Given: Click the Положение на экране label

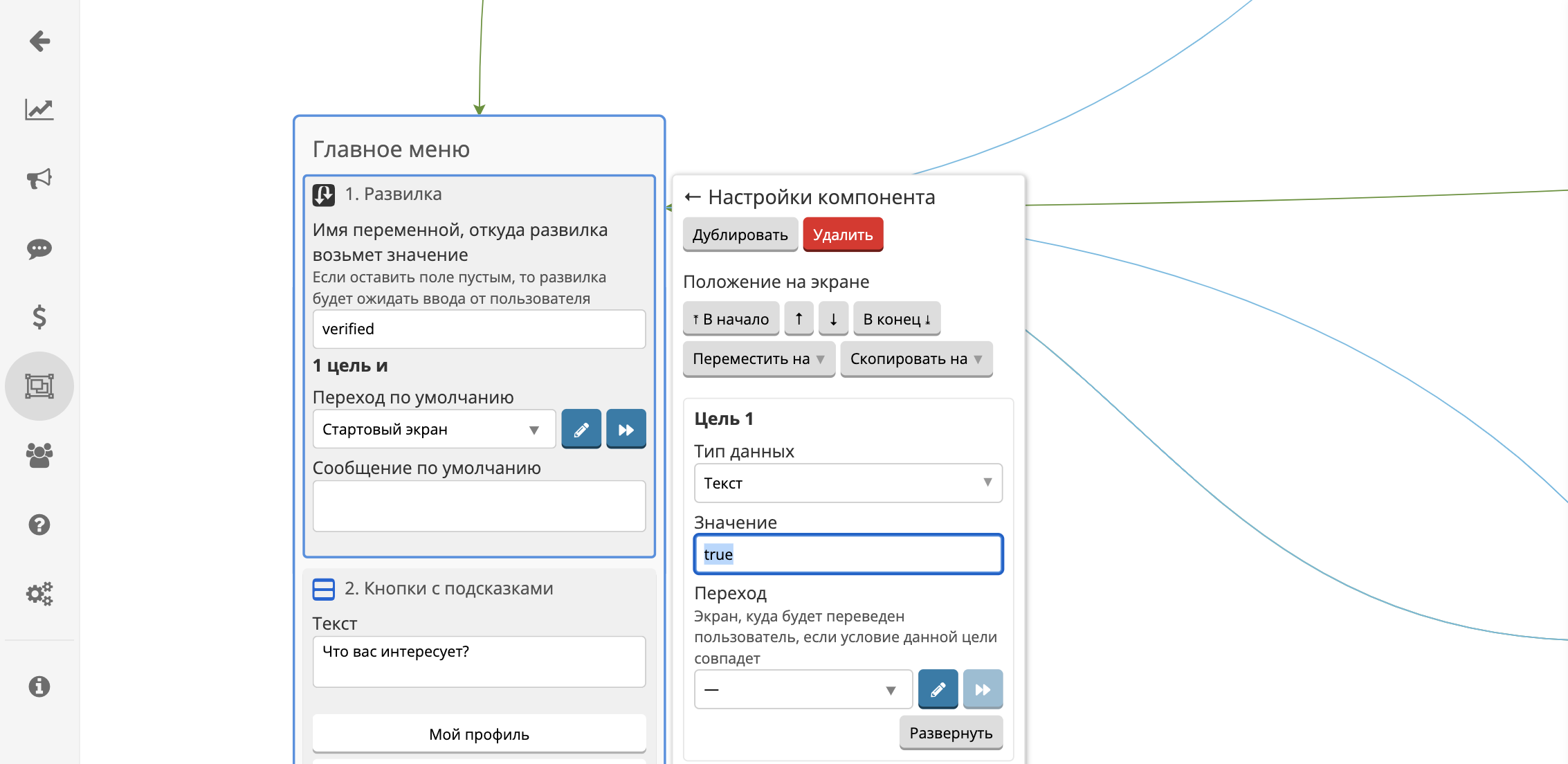Looking at the screenshot, I should pyautogui.click(x=776, y=282).
